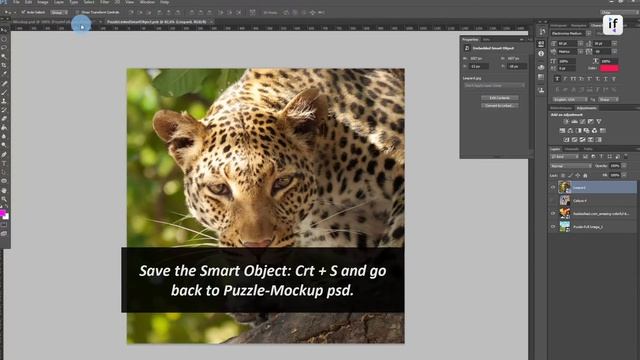Select the Brush tool
This screenshot has width=640, height=360.
pos(4,92)
